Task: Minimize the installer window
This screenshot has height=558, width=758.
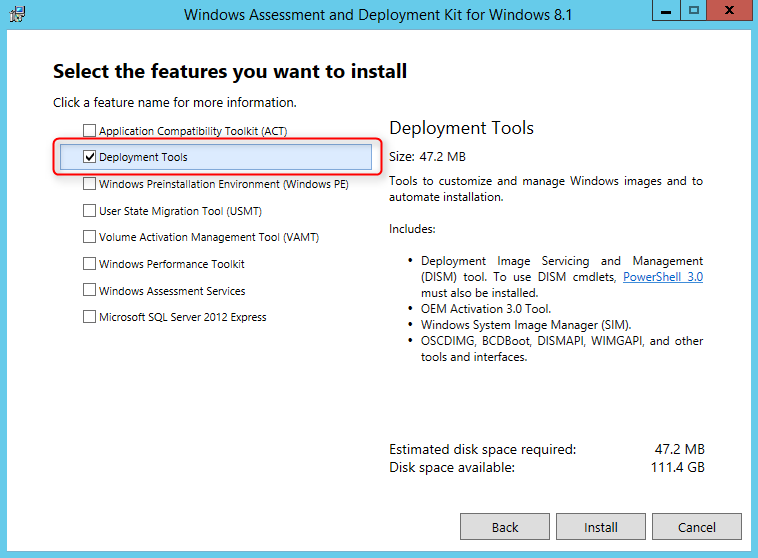Action: (664, 12)
